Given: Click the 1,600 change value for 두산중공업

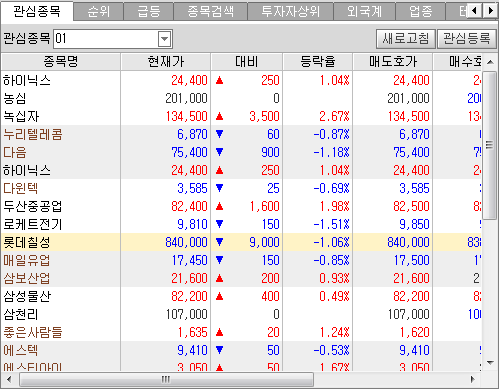Looking at the screenshot, I should pyautogui.click(x=265, y=206).
